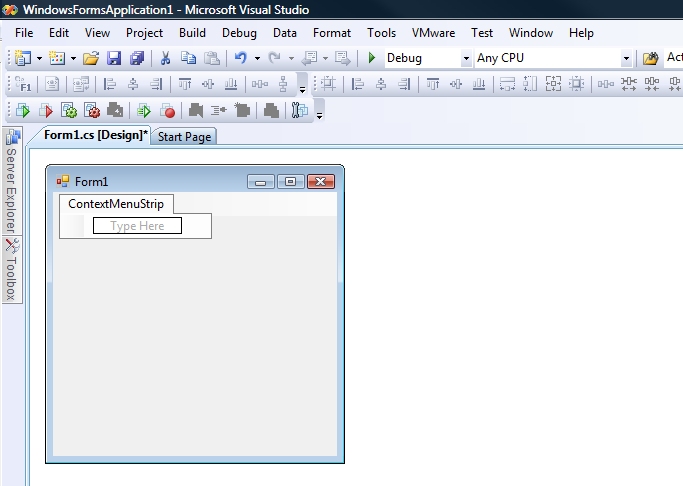Open the Format menu
The image size is (683, 486).
click(332, 33)
